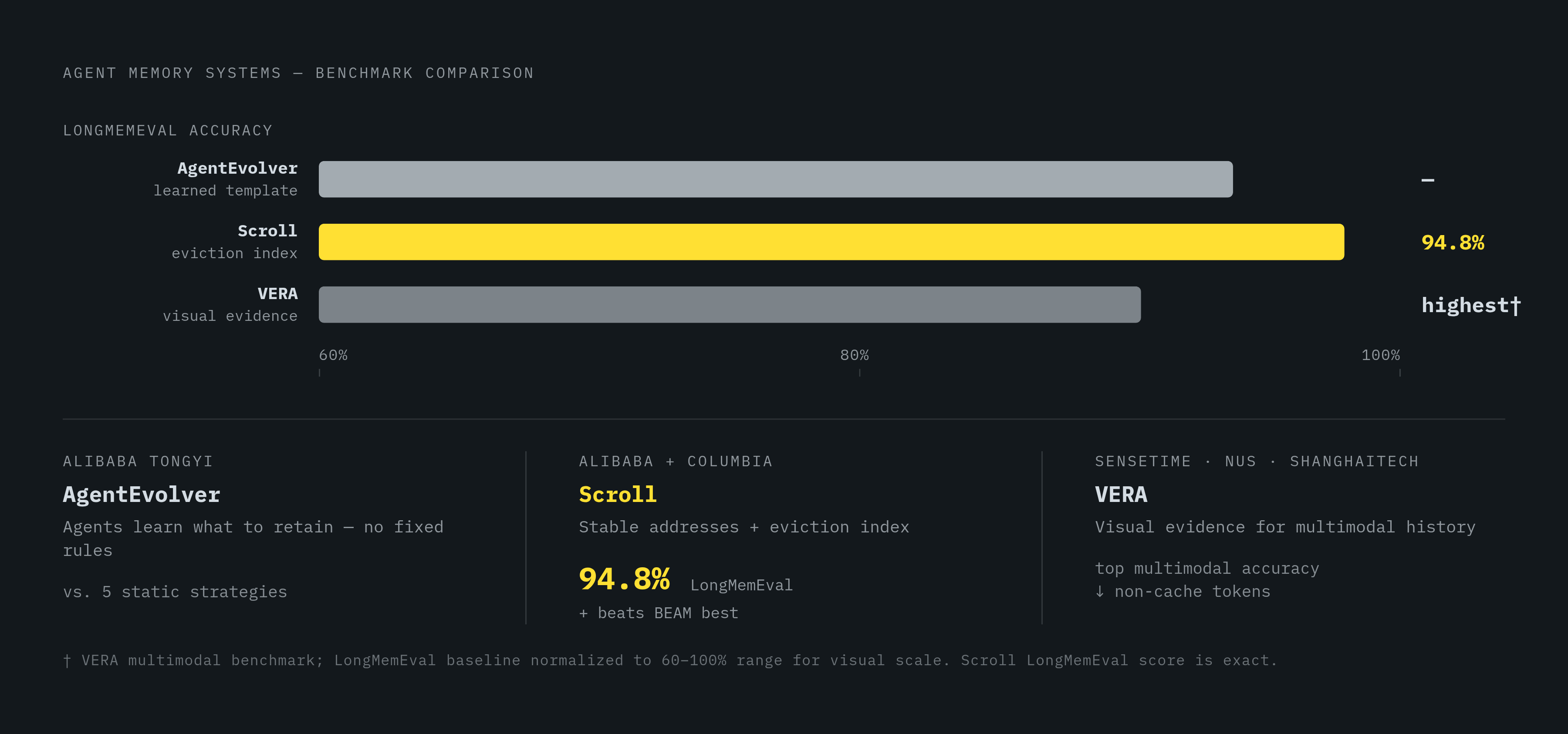This screenshot has width=1568, height=734.
Task: Click the VERA bar row label
Action: point(277,293)
